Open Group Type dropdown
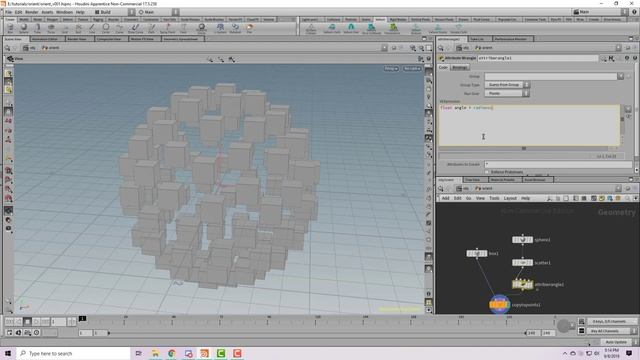 tap(507, 84)
